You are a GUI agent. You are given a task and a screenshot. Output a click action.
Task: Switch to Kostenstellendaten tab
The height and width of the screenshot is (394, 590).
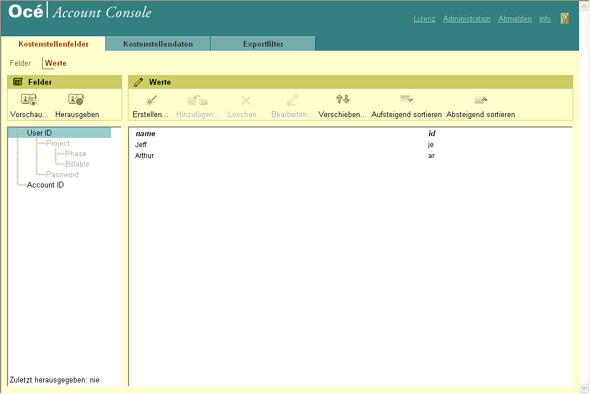click(158, 44)
